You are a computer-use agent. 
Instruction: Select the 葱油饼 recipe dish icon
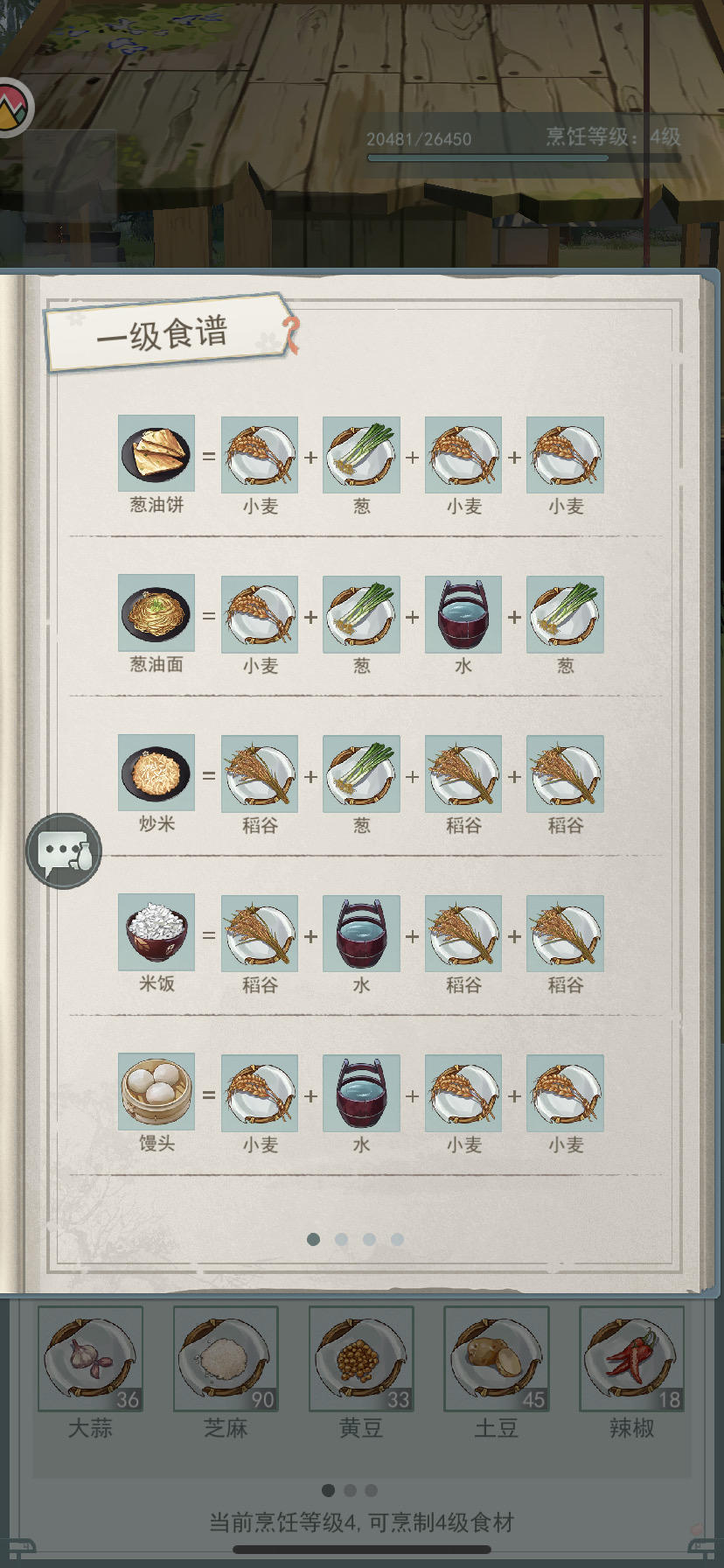pos(157,453)
